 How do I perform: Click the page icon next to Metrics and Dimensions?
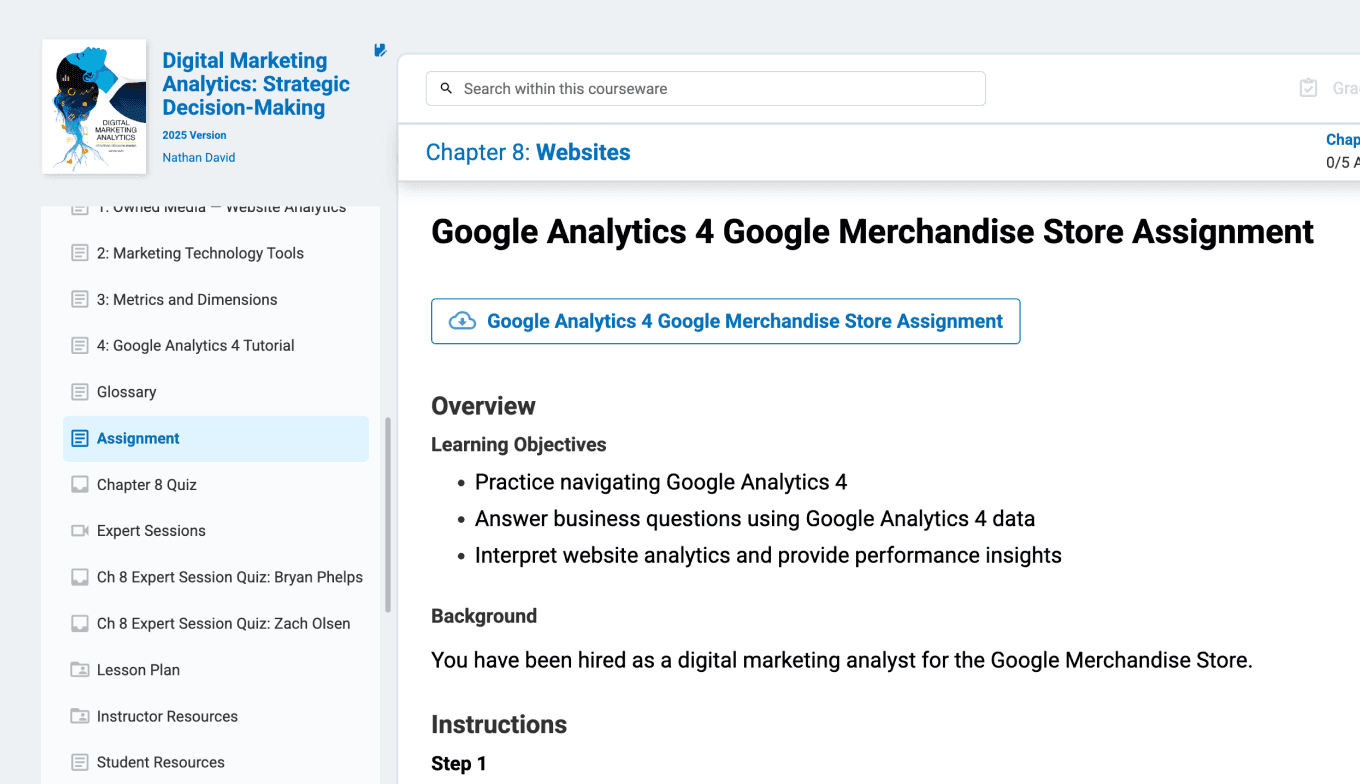click(x=80, y=299)
